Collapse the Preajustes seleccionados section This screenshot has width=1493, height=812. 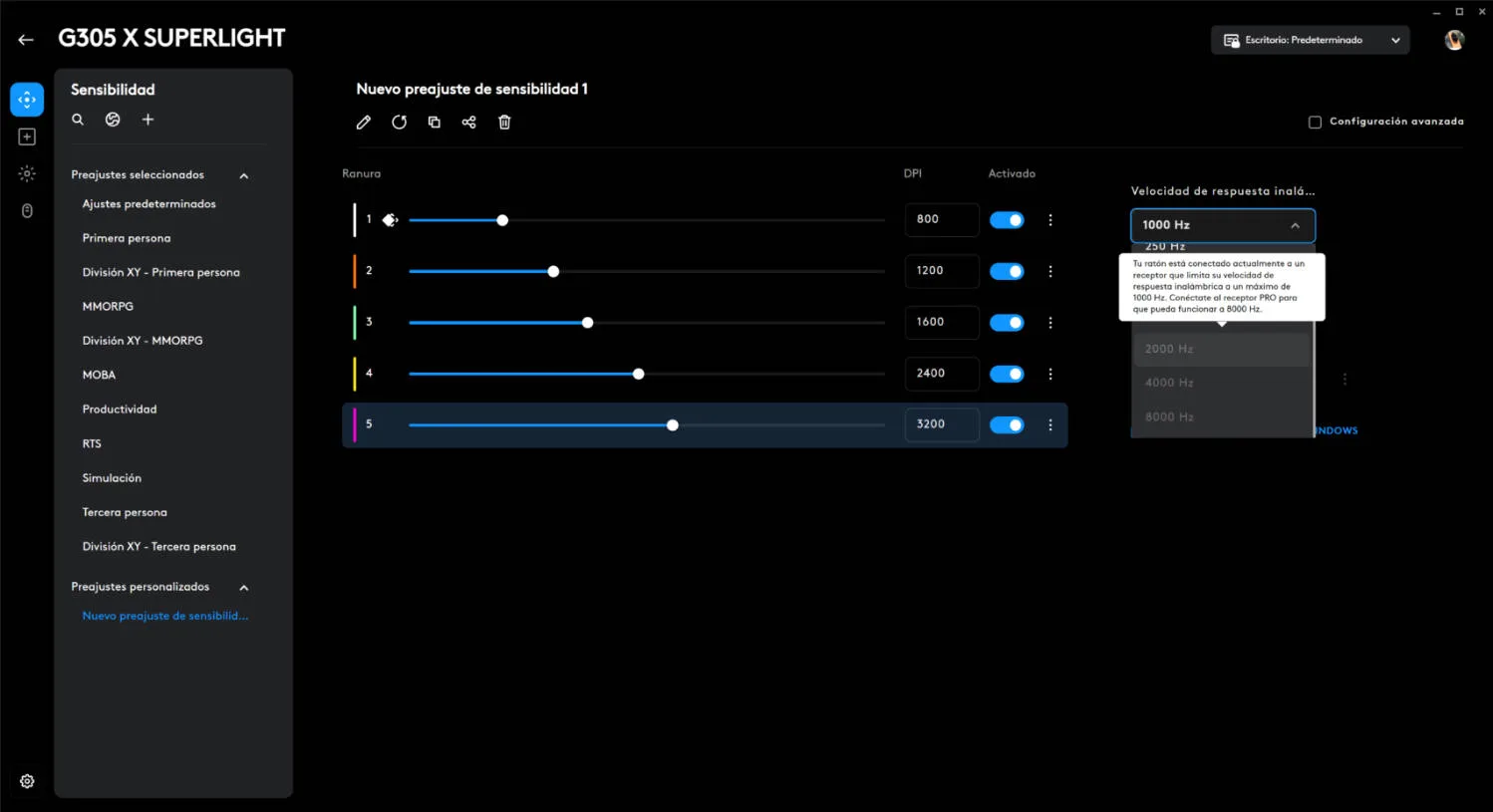click(244, 176)
